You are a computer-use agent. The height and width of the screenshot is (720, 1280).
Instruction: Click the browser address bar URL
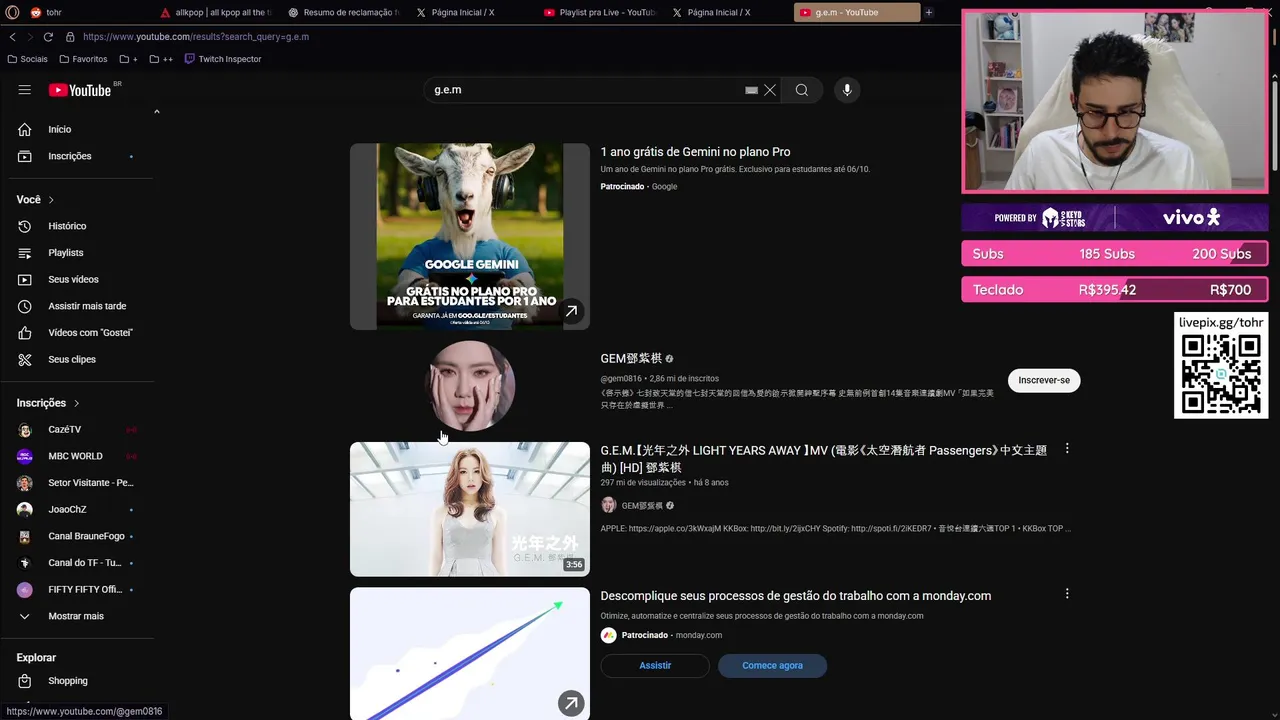tap(196, 37)
